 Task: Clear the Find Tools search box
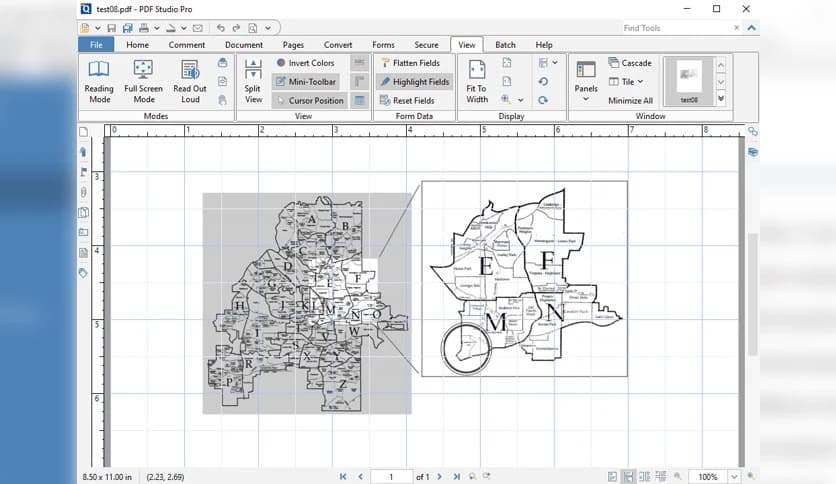pyautogui.click(x=736, y=28)
